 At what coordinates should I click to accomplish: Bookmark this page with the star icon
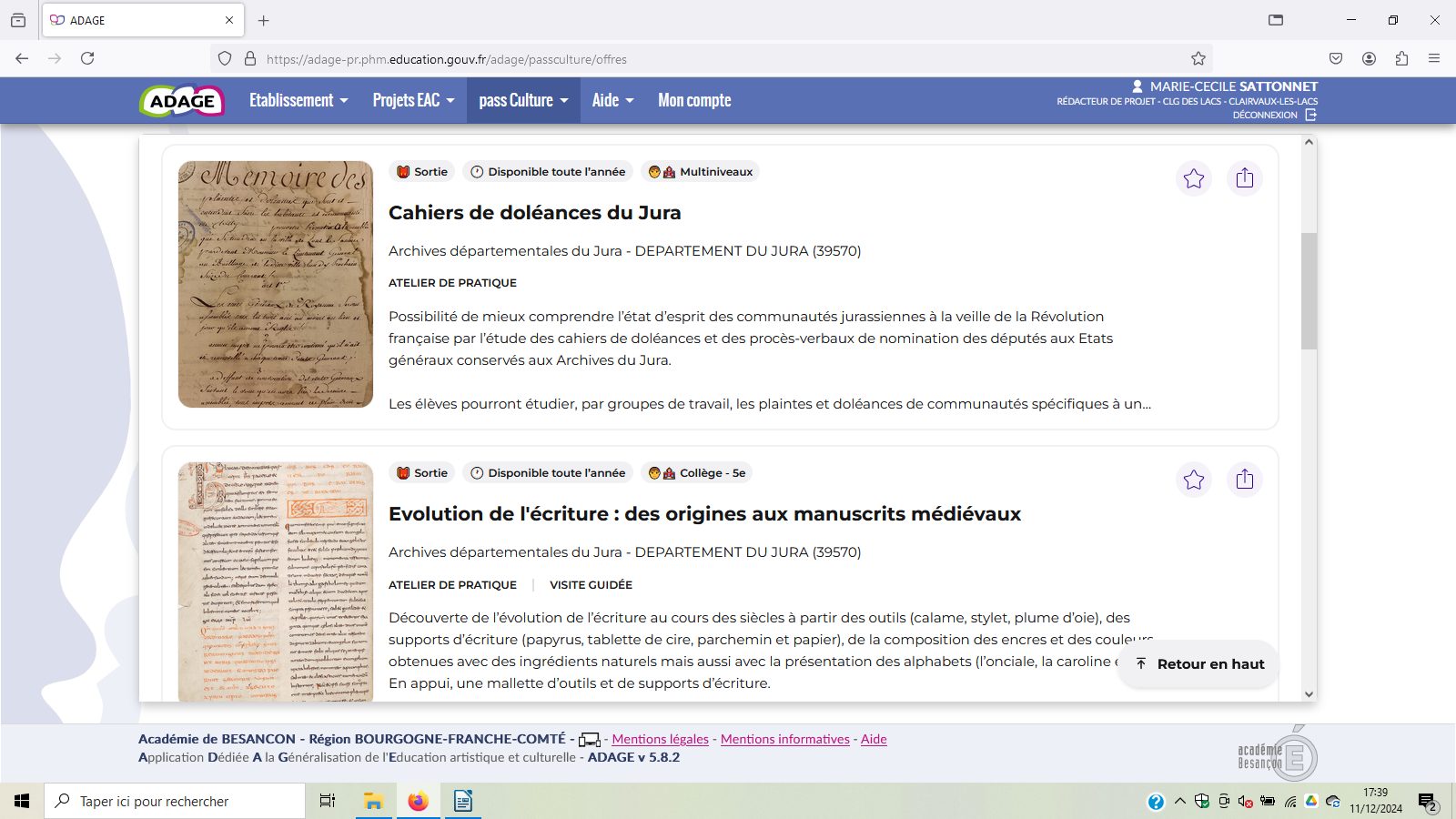pos(1198,58)
